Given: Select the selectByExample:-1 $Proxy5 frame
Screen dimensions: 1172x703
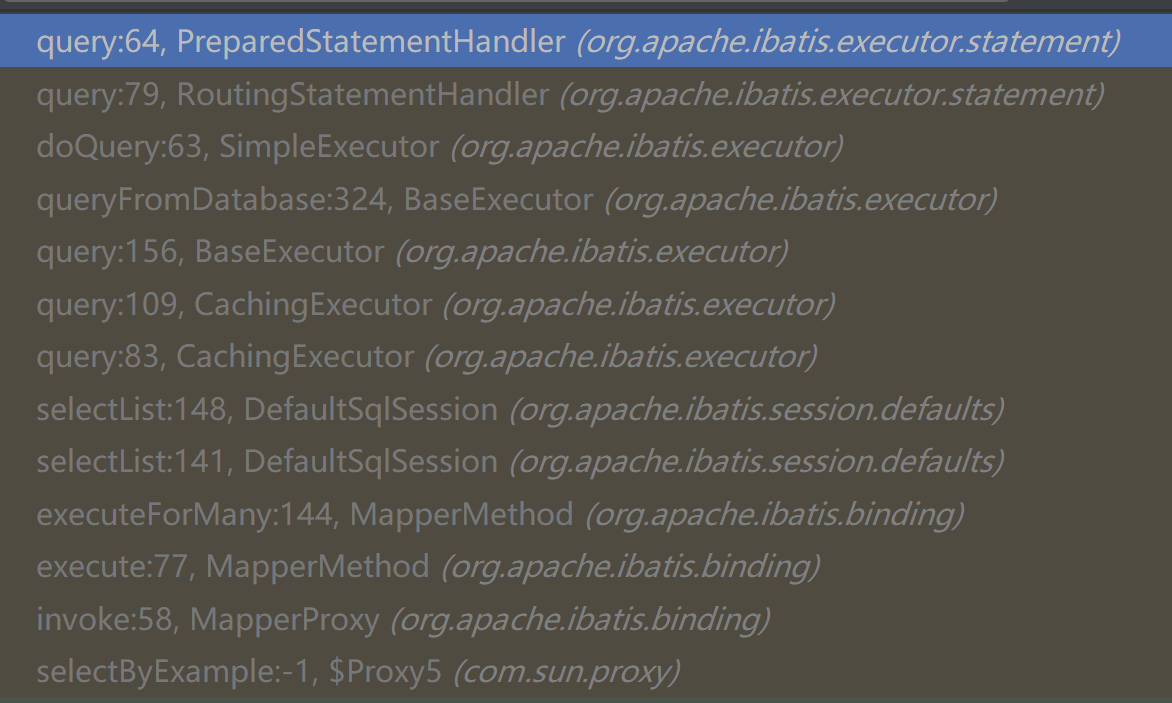Looking at the screenshot, I should point(238,671).
